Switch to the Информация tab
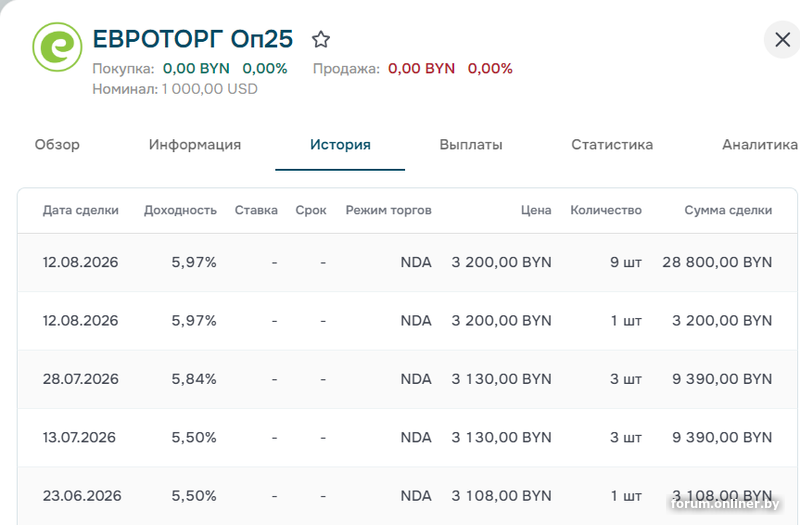 (195, 144)
